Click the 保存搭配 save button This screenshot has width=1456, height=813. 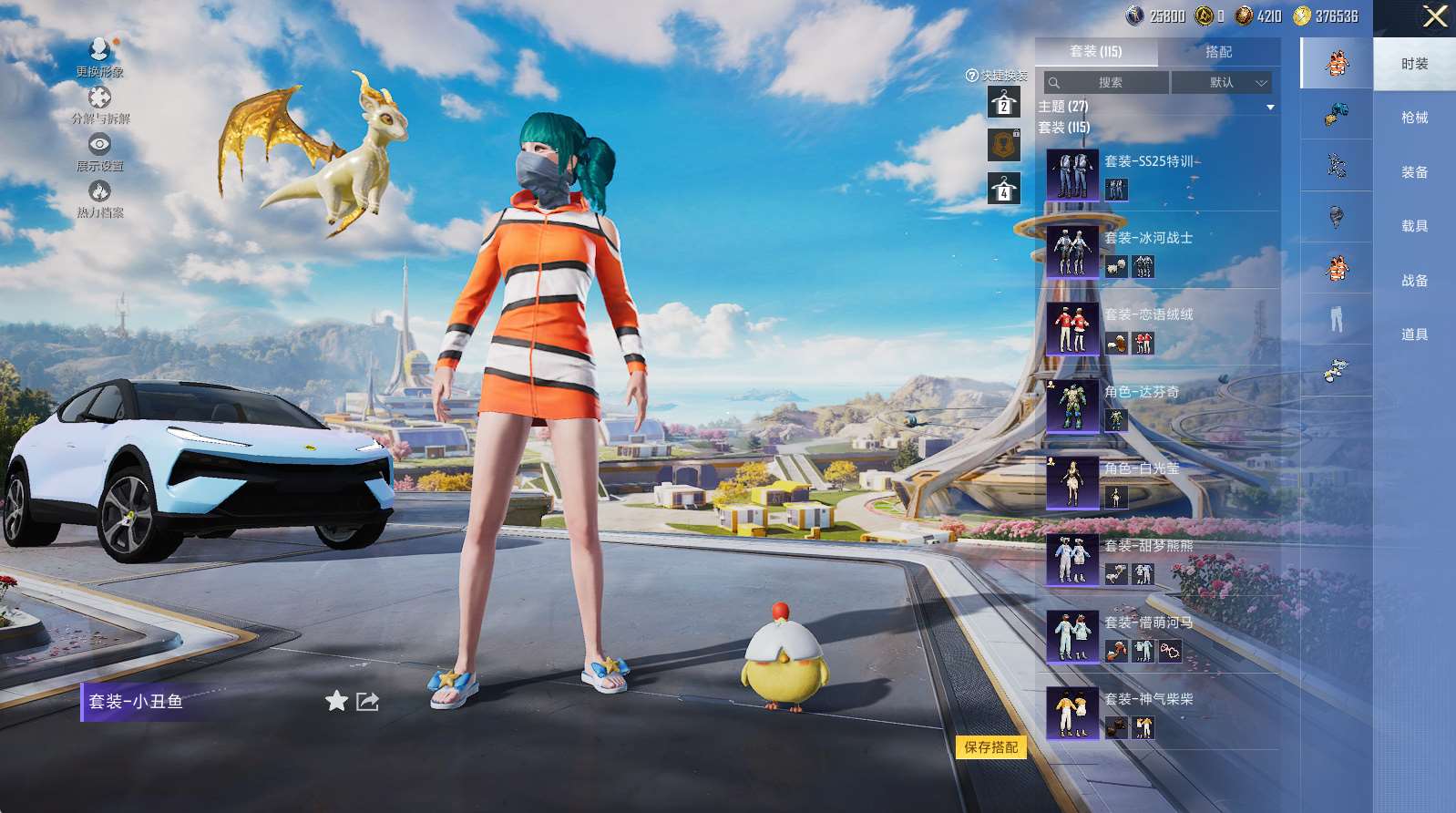(x=990, y=747)
